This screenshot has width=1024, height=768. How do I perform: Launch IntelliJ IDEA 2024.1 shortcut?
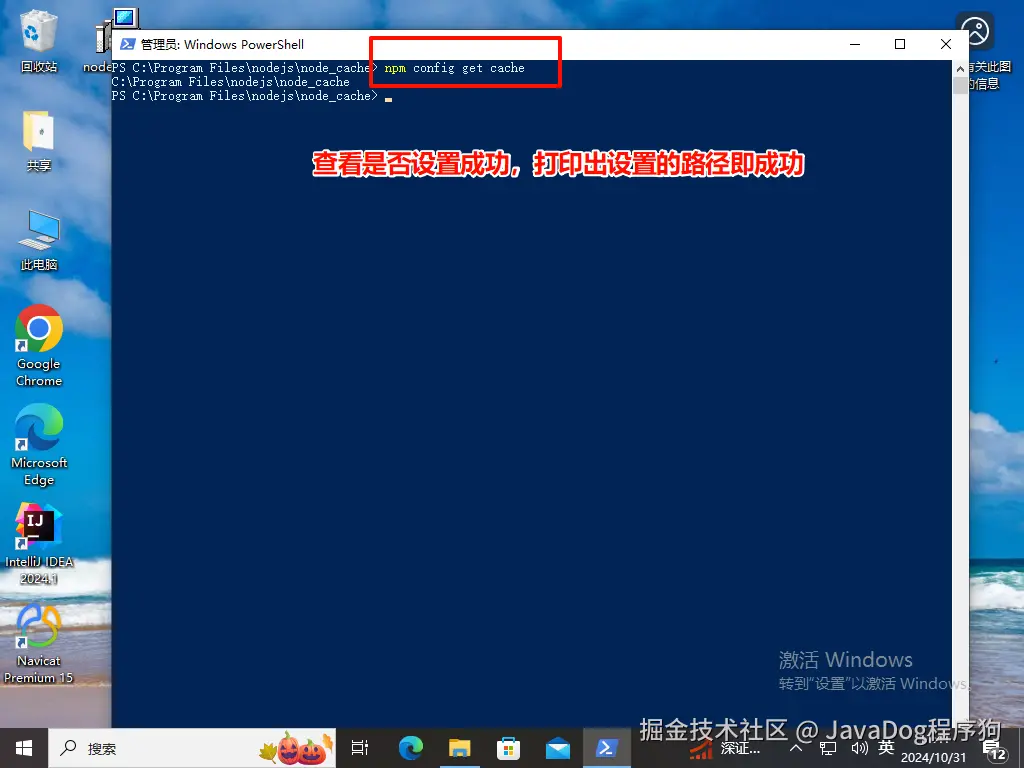pyautogui.click(x=39, y=545)
